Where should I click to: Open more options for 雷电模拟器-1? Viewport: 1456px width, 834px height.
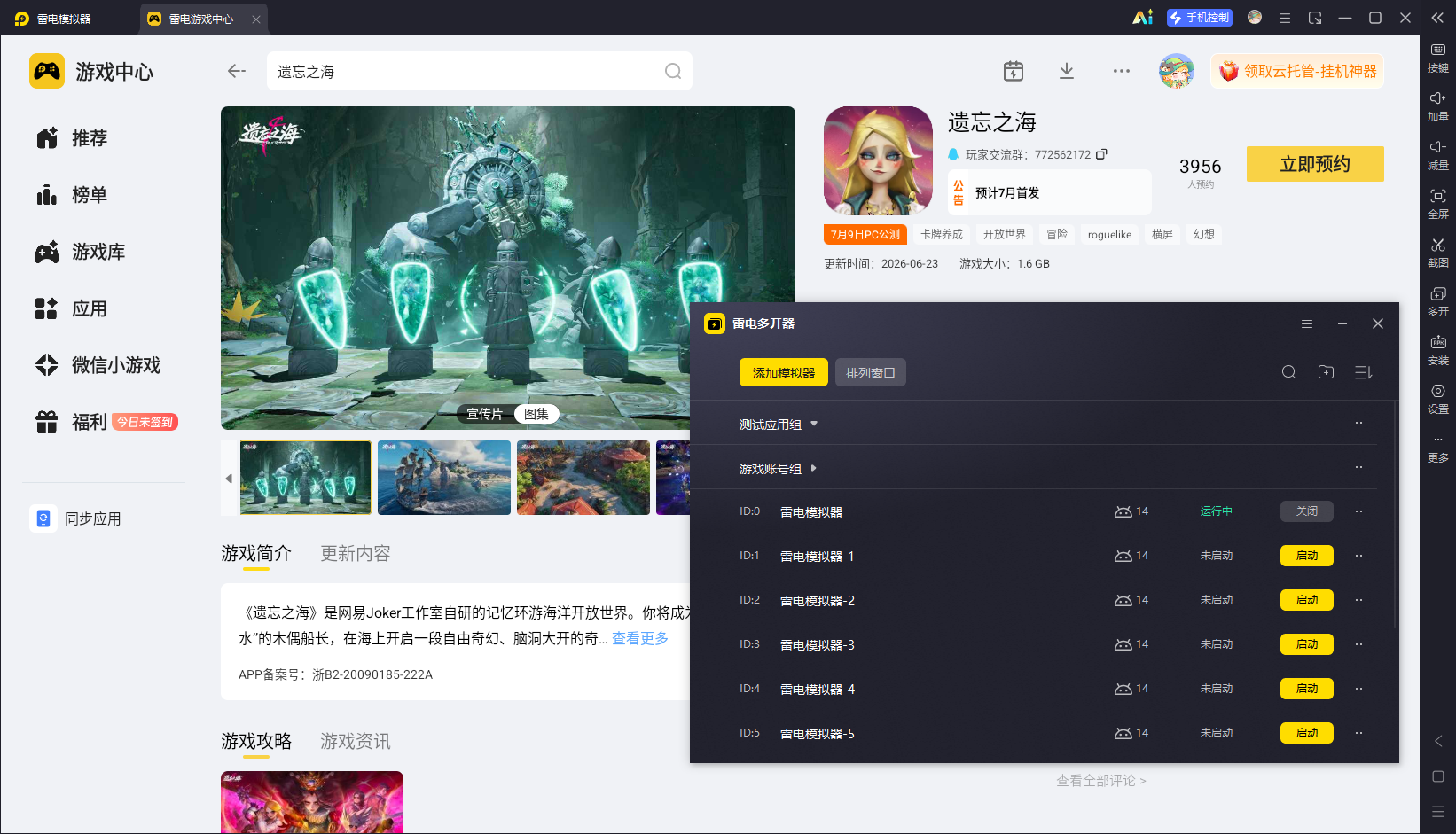coord(1358,556)
